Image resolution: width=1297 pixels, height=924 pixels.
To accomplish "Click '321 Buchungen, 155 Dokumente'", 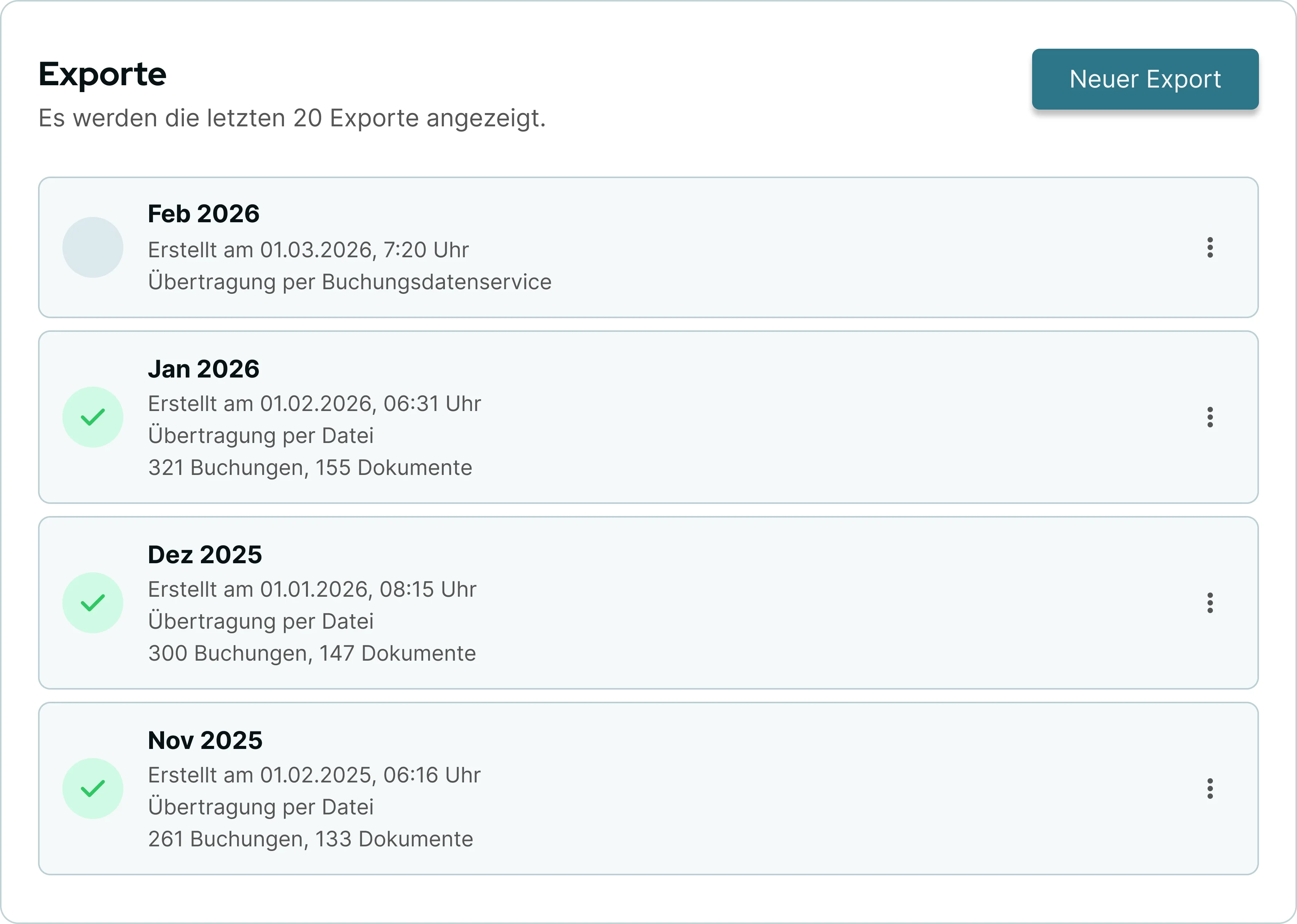I will [x=310, y=468].
